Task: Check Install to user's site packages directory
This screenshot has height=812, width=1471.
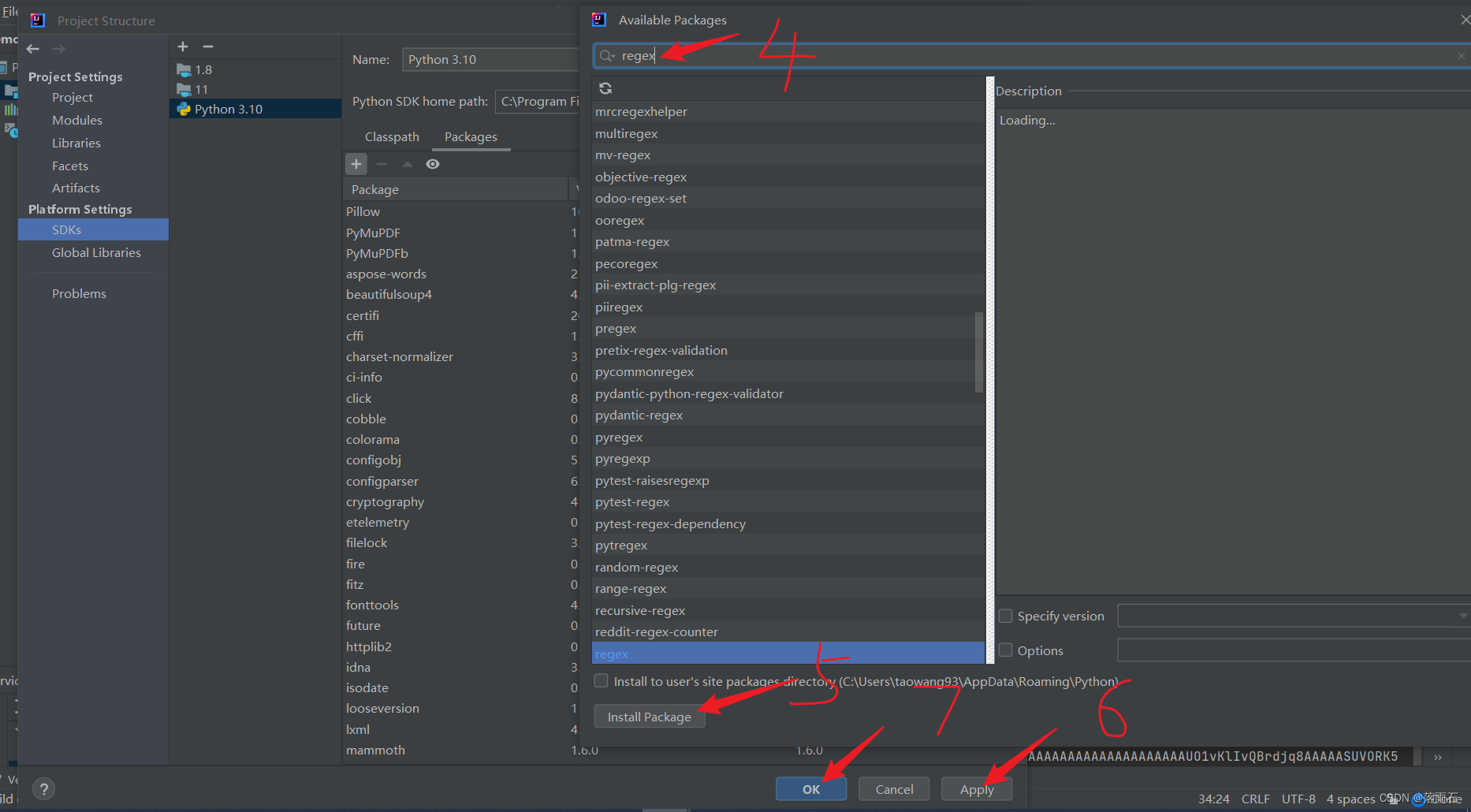Action: (601, 680)
